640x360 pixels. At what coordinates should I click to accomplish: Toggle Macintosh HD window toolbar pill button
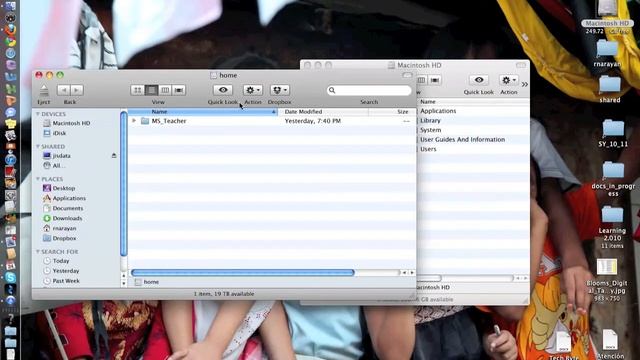click(521, 65)
